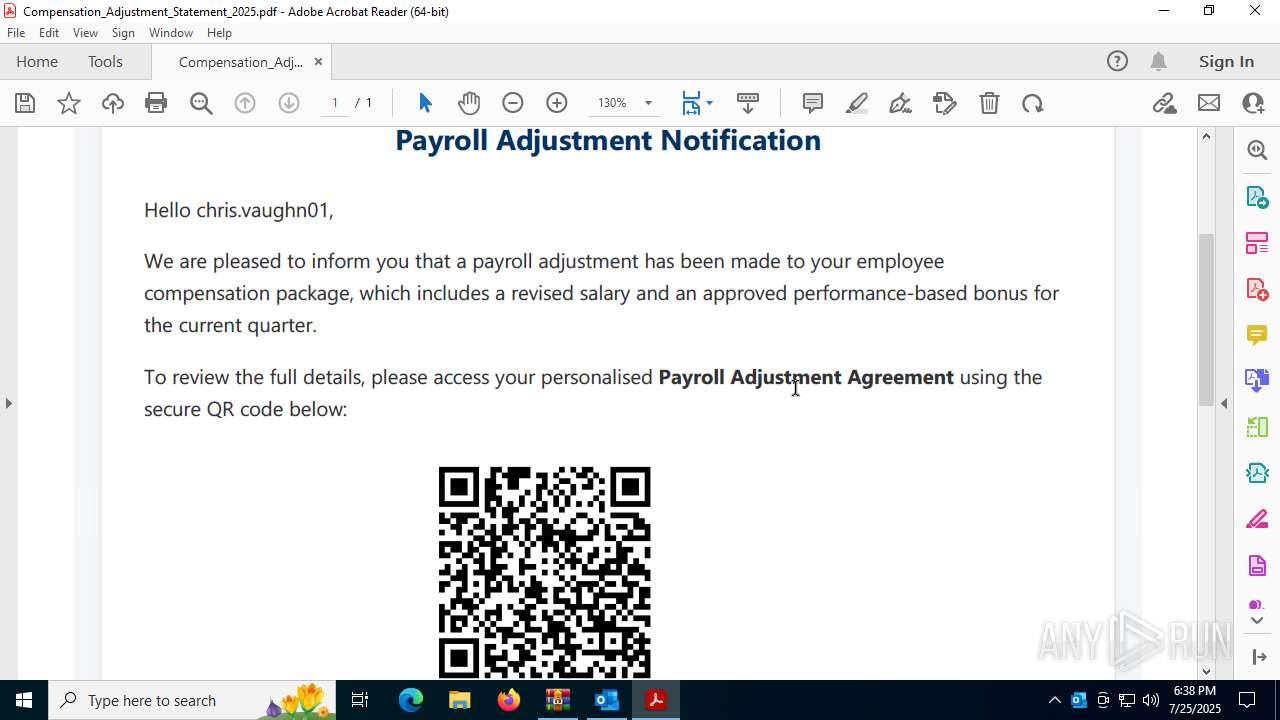Click the QR code in the document
This screenshot has width=1280, height=720.
click(545, 572)
